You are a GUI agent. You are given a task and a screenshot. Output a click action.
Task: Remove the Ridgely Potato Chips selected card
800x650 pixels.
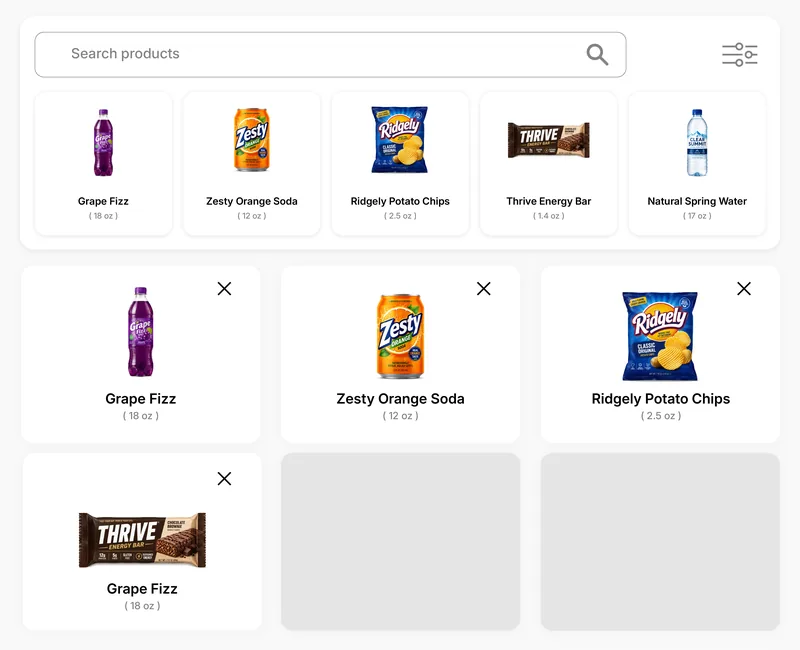[744, 289]
